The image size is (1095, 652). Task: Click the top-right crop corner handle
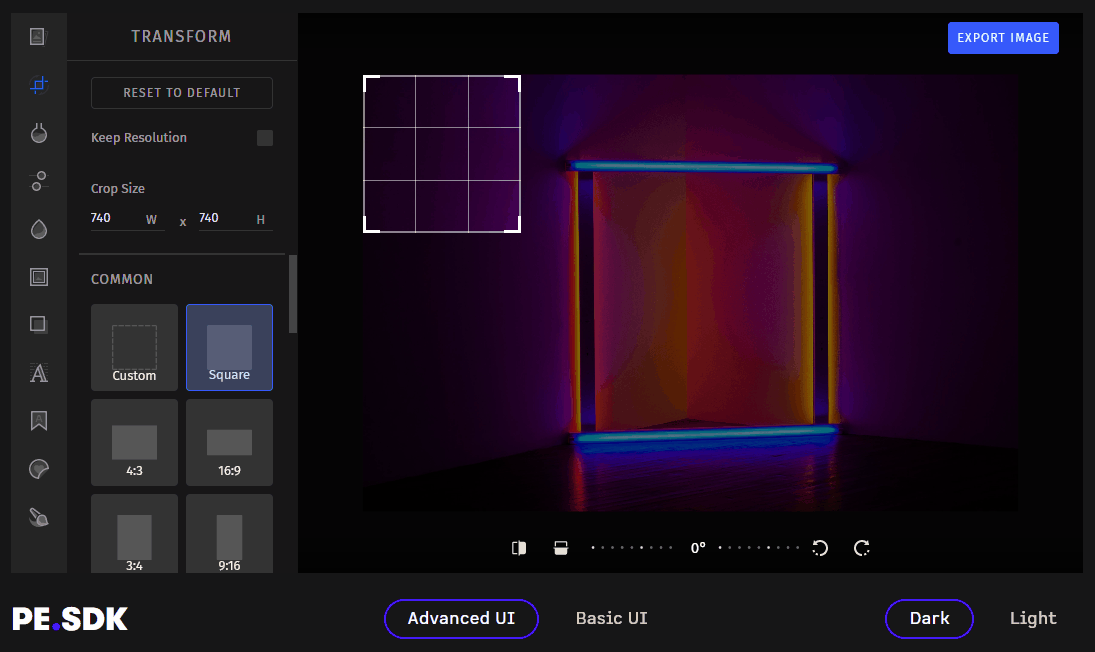[x=515, y=82]
